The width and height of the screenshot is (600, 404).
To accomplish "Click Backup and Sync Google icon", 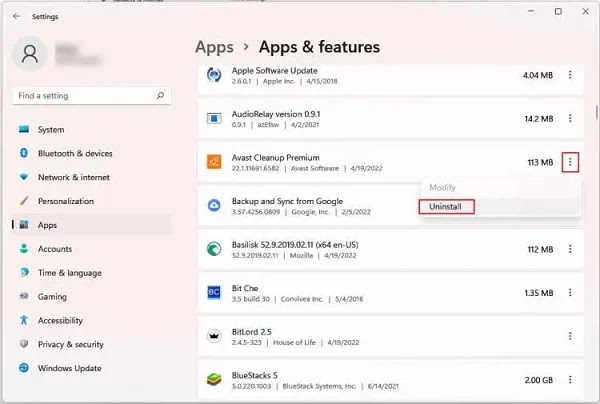I will pos(214,205).
